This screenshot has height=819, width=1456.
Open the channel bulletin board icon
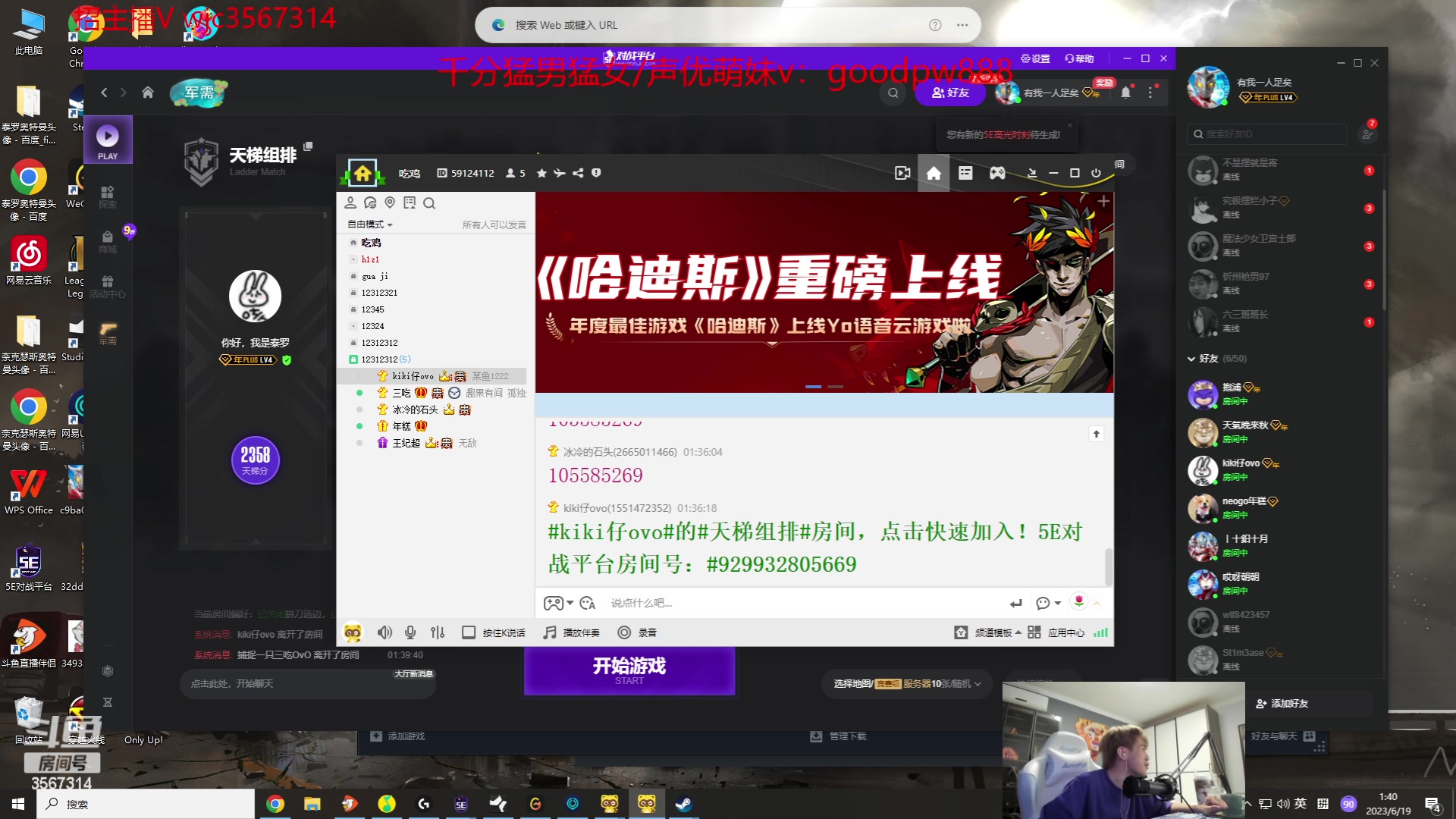coord(409,202)
